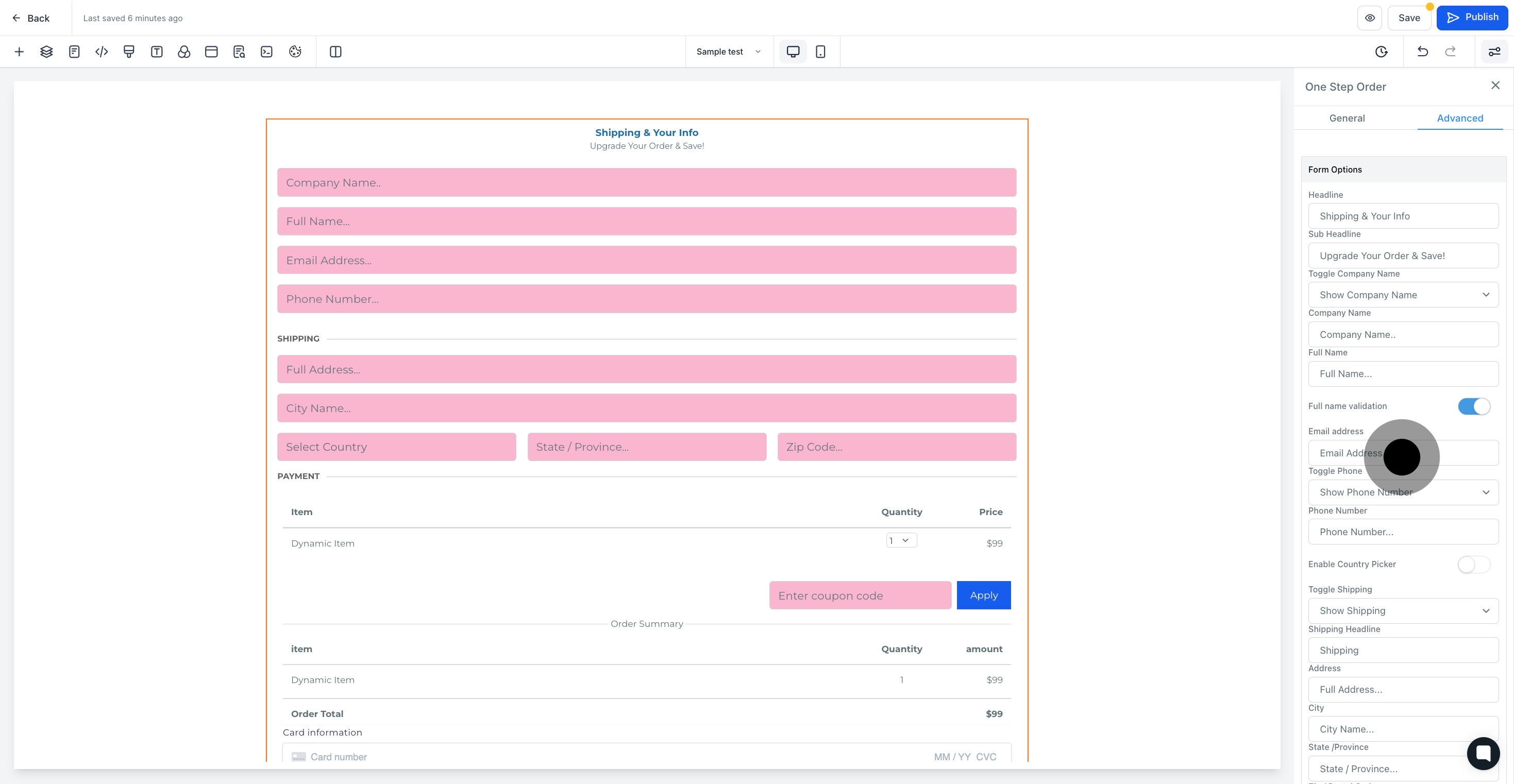The width and height of the screenshot is (1514, 784).
Task: Apply the coupon code
Action: 983,595
